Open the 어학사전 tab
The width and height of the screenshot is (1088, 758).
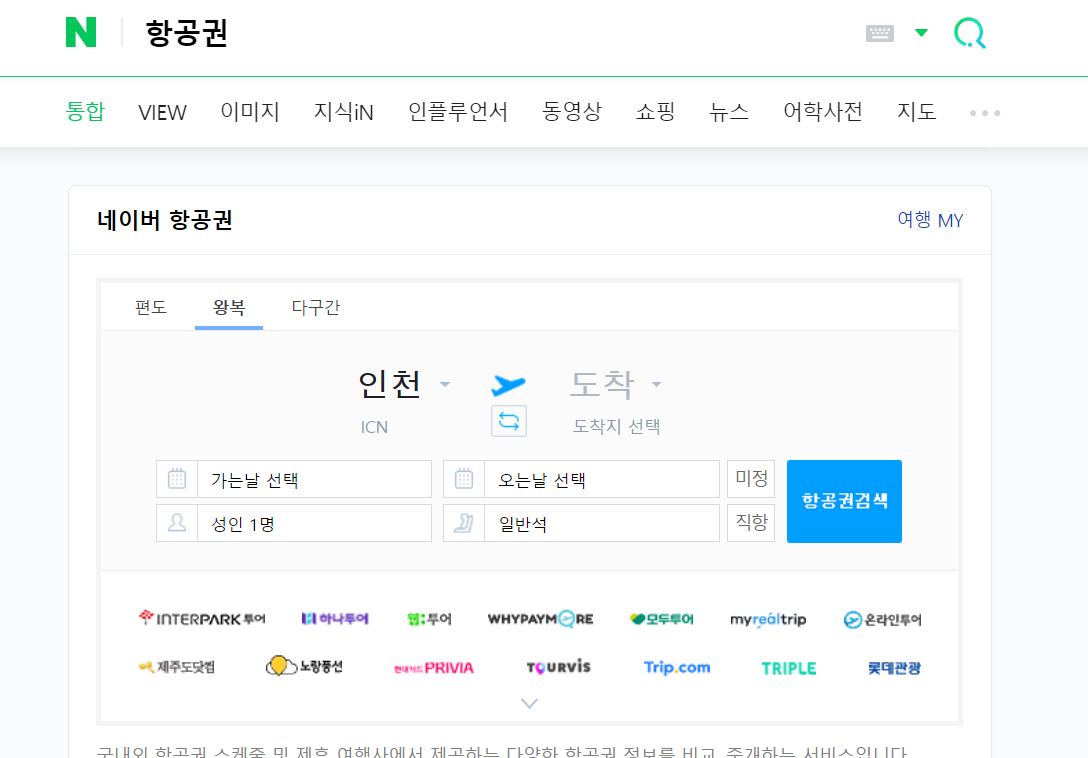(823, 111)
